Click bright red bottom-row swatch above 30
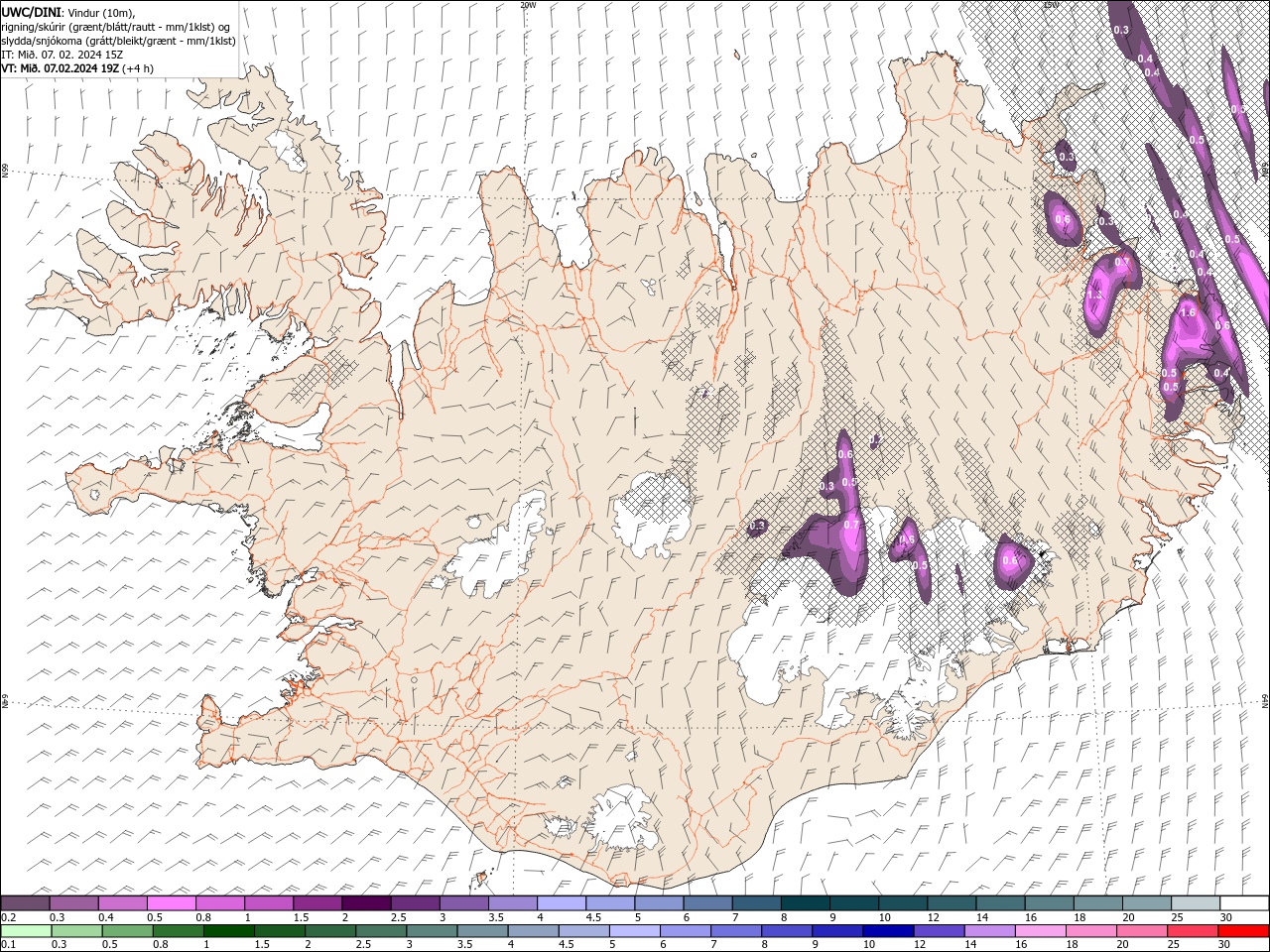The width and height of the screenshot is (1270, 952). [x=1243, y=931]
